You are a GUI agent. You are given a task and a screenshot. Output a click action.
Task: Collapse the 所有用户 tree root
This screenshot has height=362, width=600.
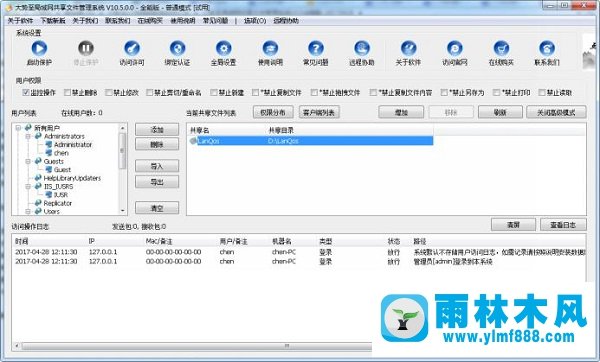[18, 128]
